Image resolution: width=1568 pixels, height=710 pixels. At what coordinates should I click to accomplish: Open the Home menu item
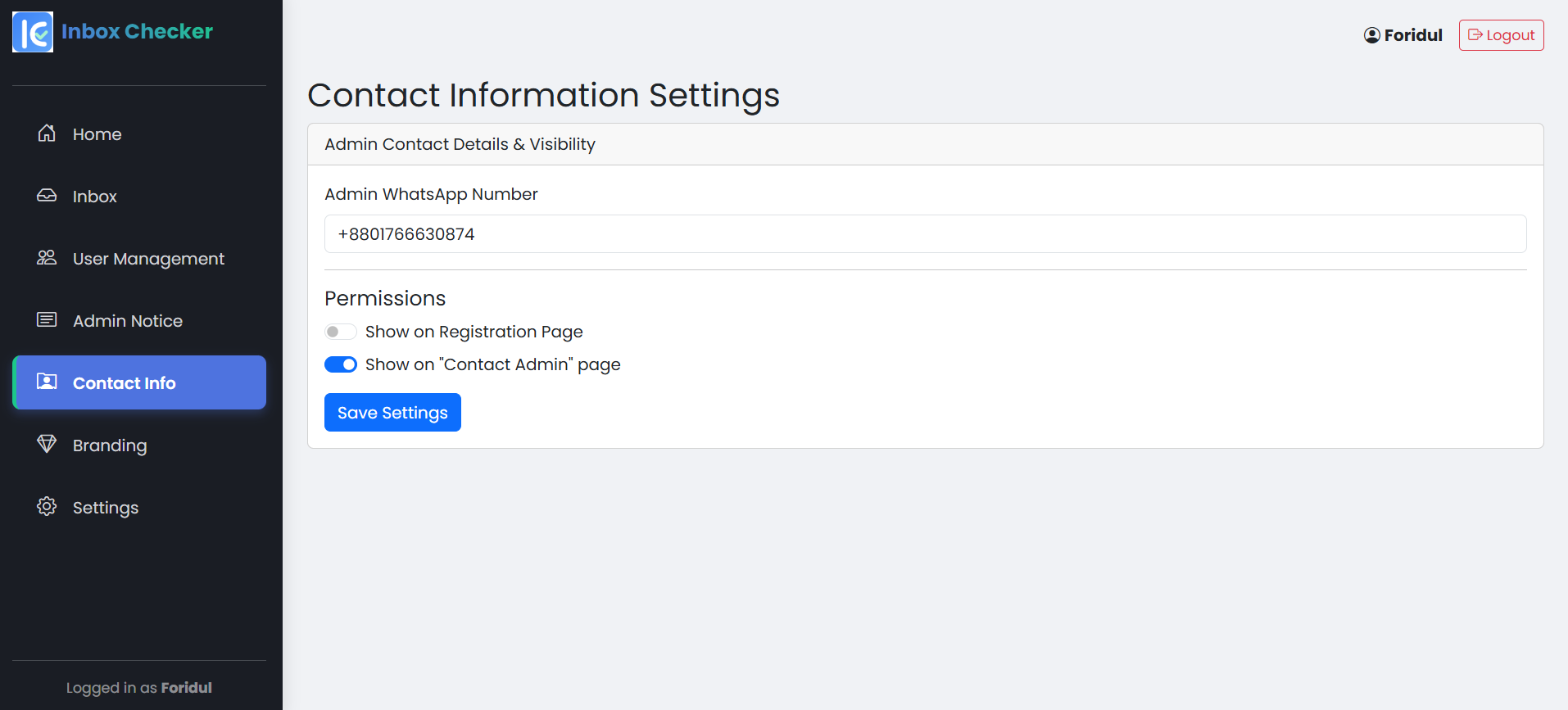(x=139, y=133)
